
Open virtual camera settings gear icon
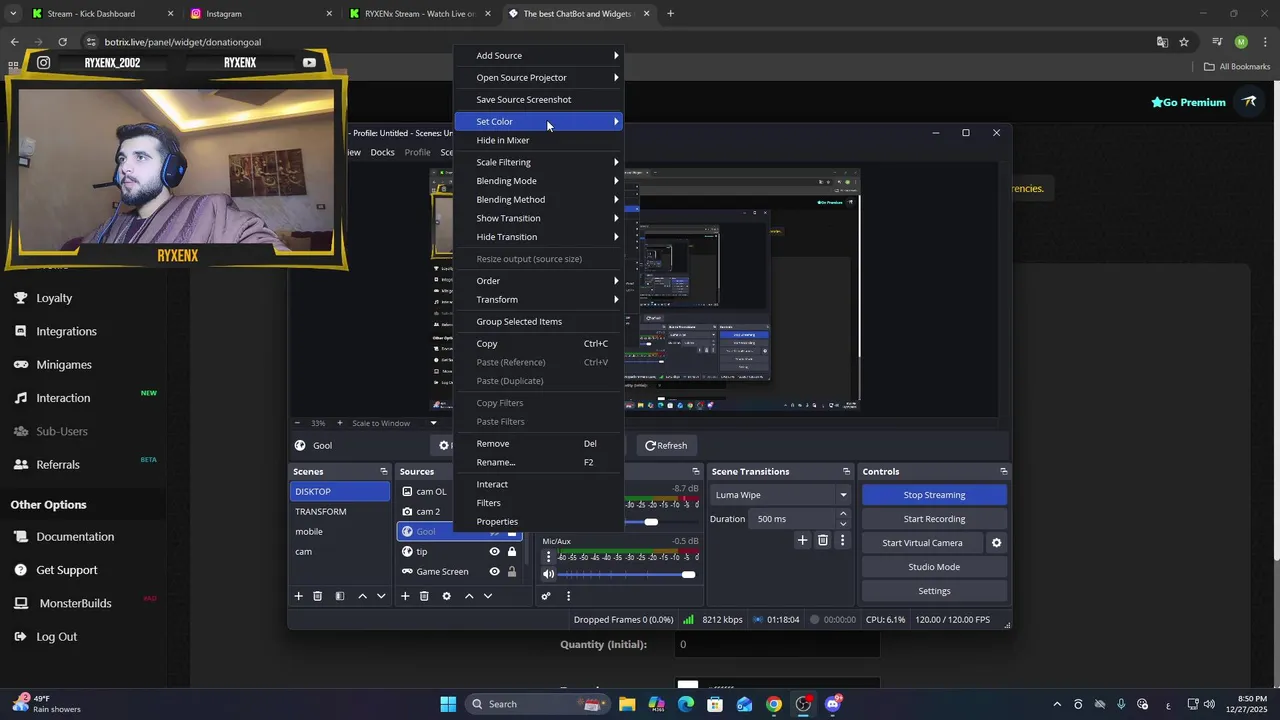click(996, 543)
